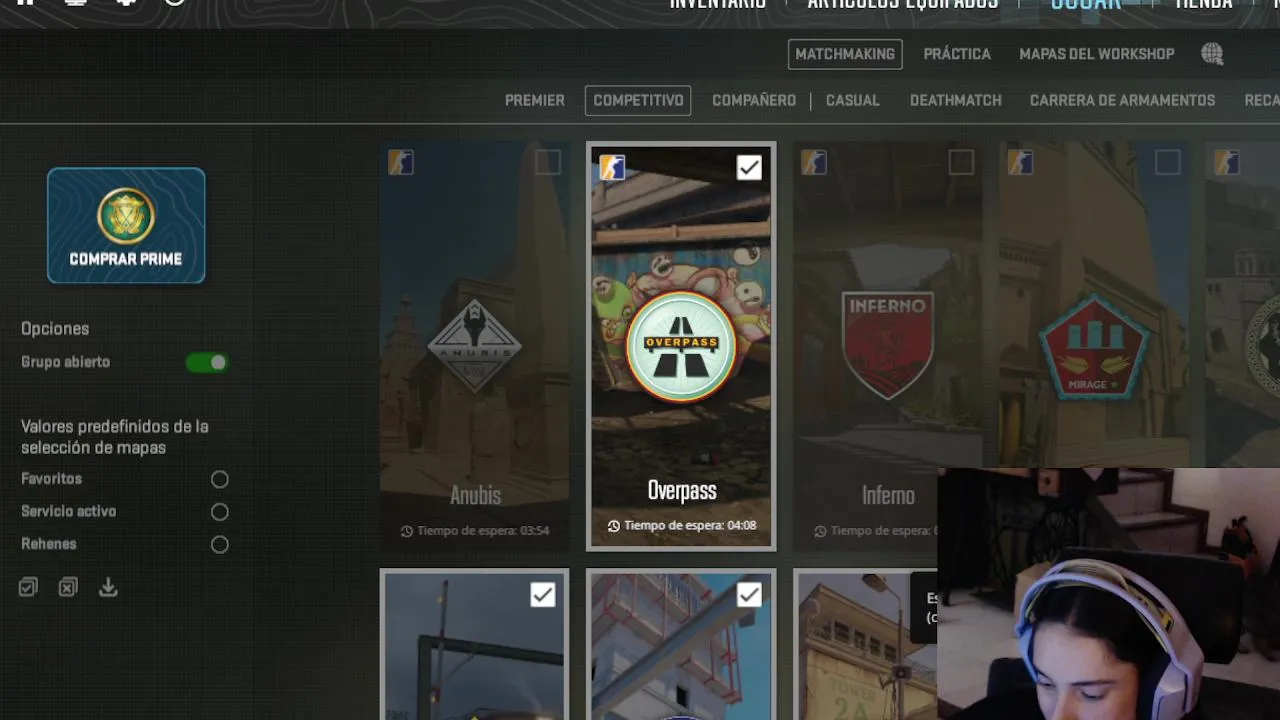Click the Anubis wait time 03:54 text
This screenshot has height=720, width=1280.
tap(483, 531)
